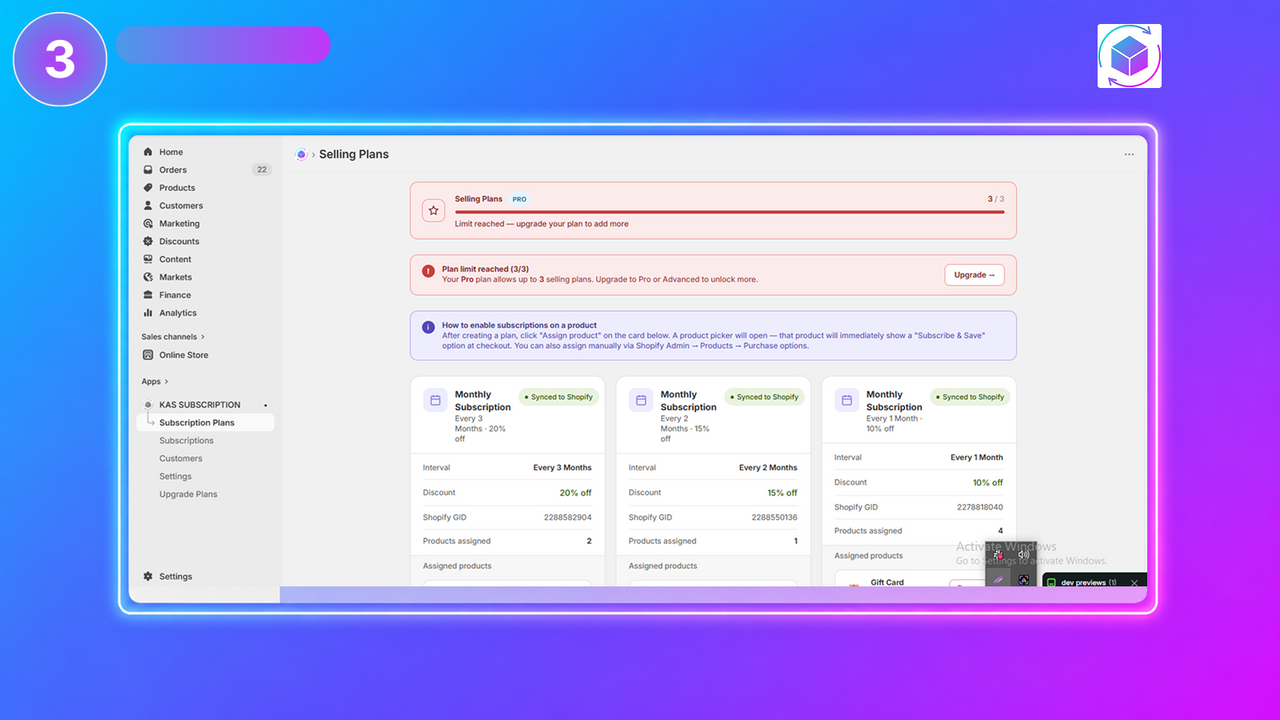Click the Selling Plans red progress bar
The width and height of the screenshot is (1280, 720).
(729, 212)
